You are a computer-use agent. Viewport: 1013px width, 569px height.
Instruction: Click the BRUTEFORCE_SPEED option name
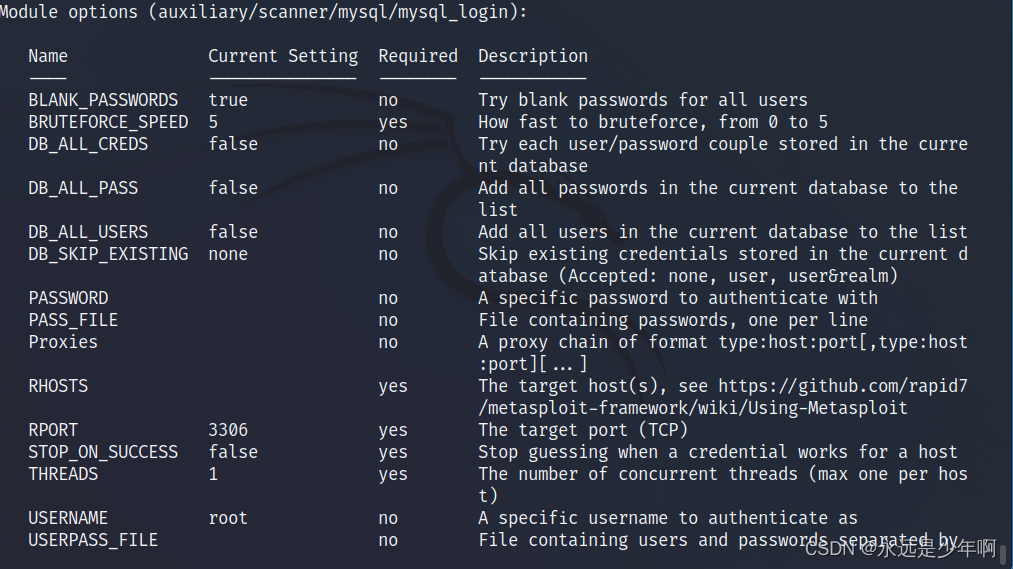coord(108,122)
